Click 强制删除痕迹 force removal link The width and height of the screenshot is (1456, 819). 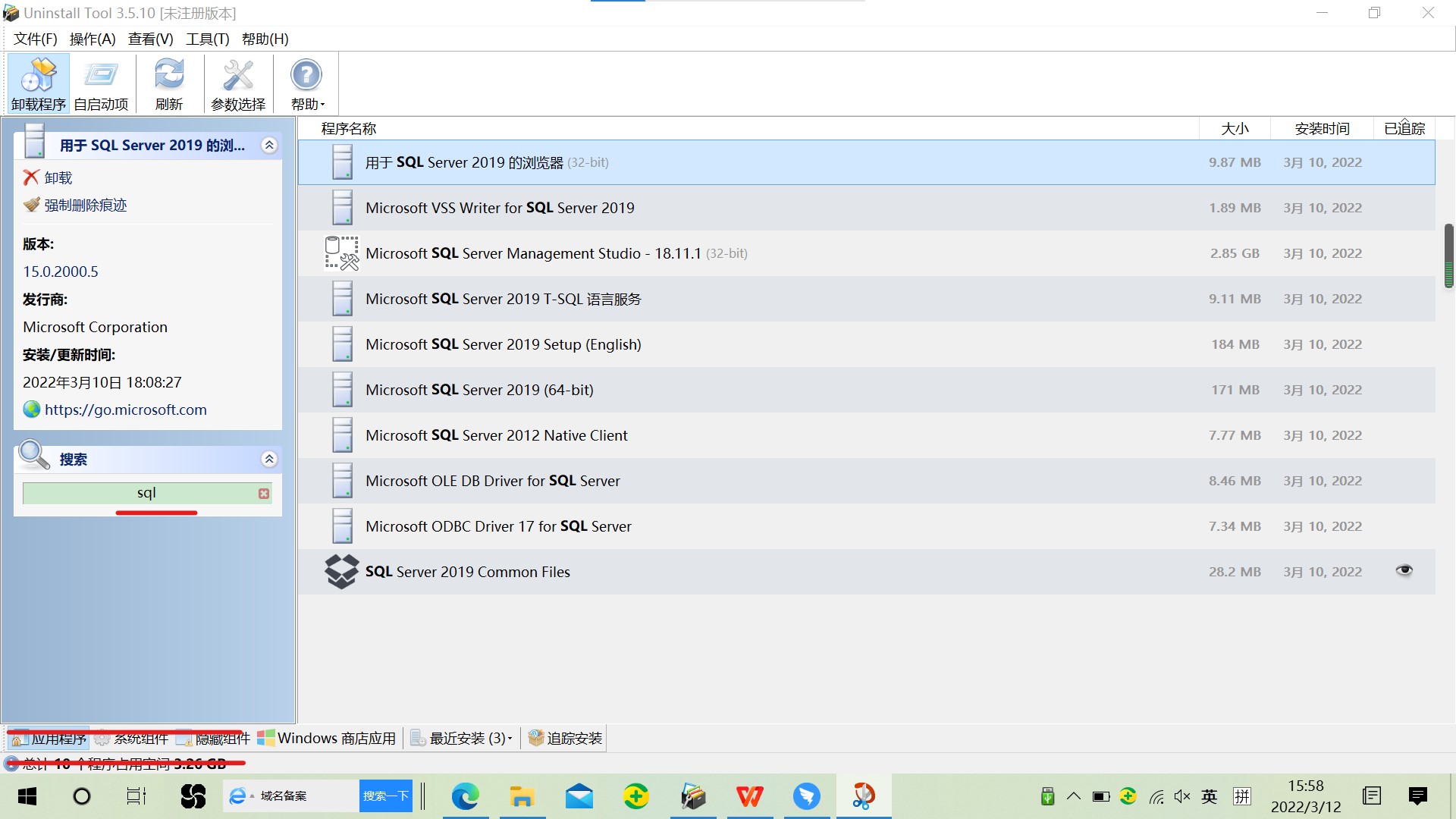tap(75, 205)
